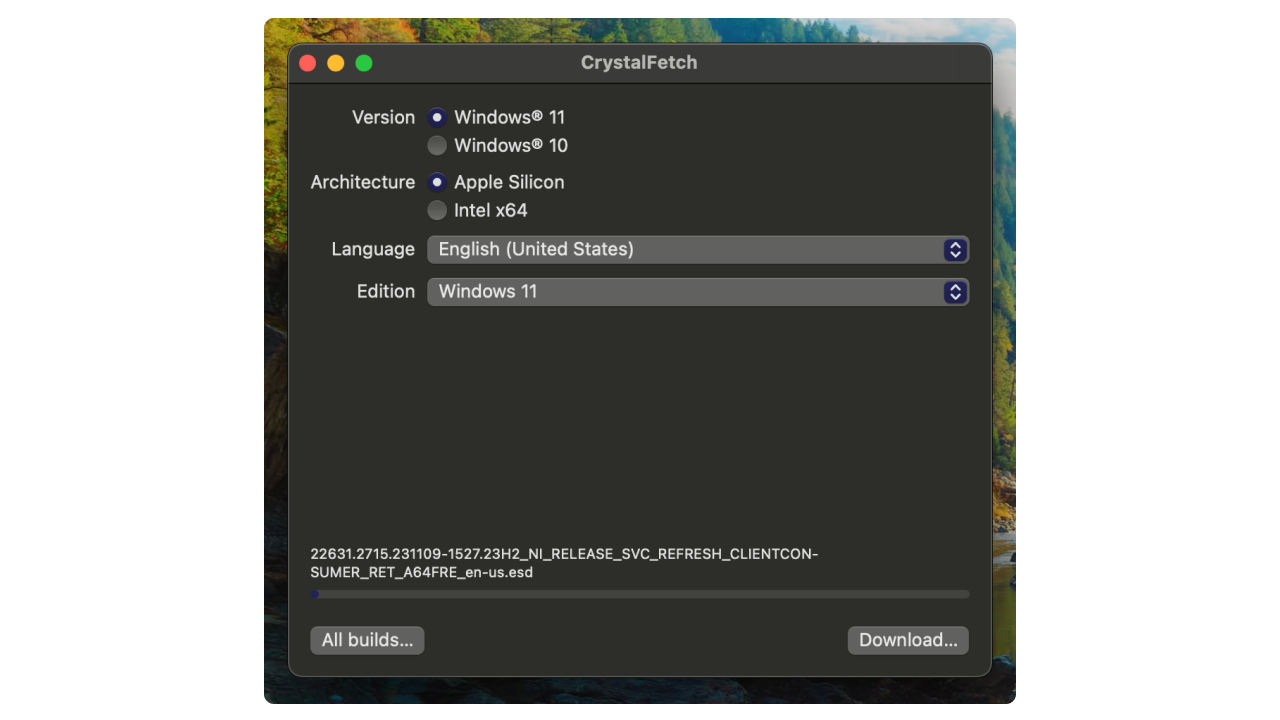Click the download progress bar
Image resolution: width=1280 pixels, height=720 pixels.
639,594
